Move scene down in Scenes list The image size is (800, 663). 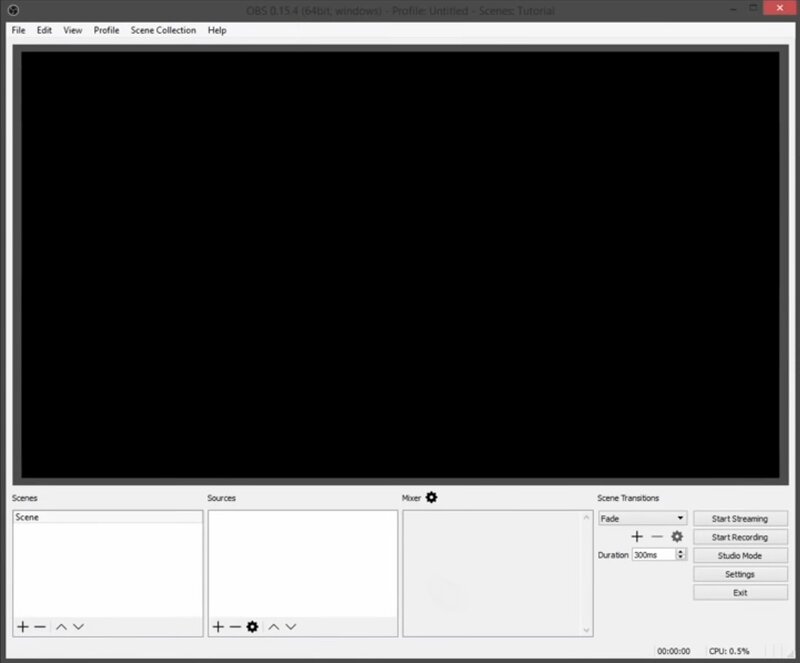coord(78,626)
